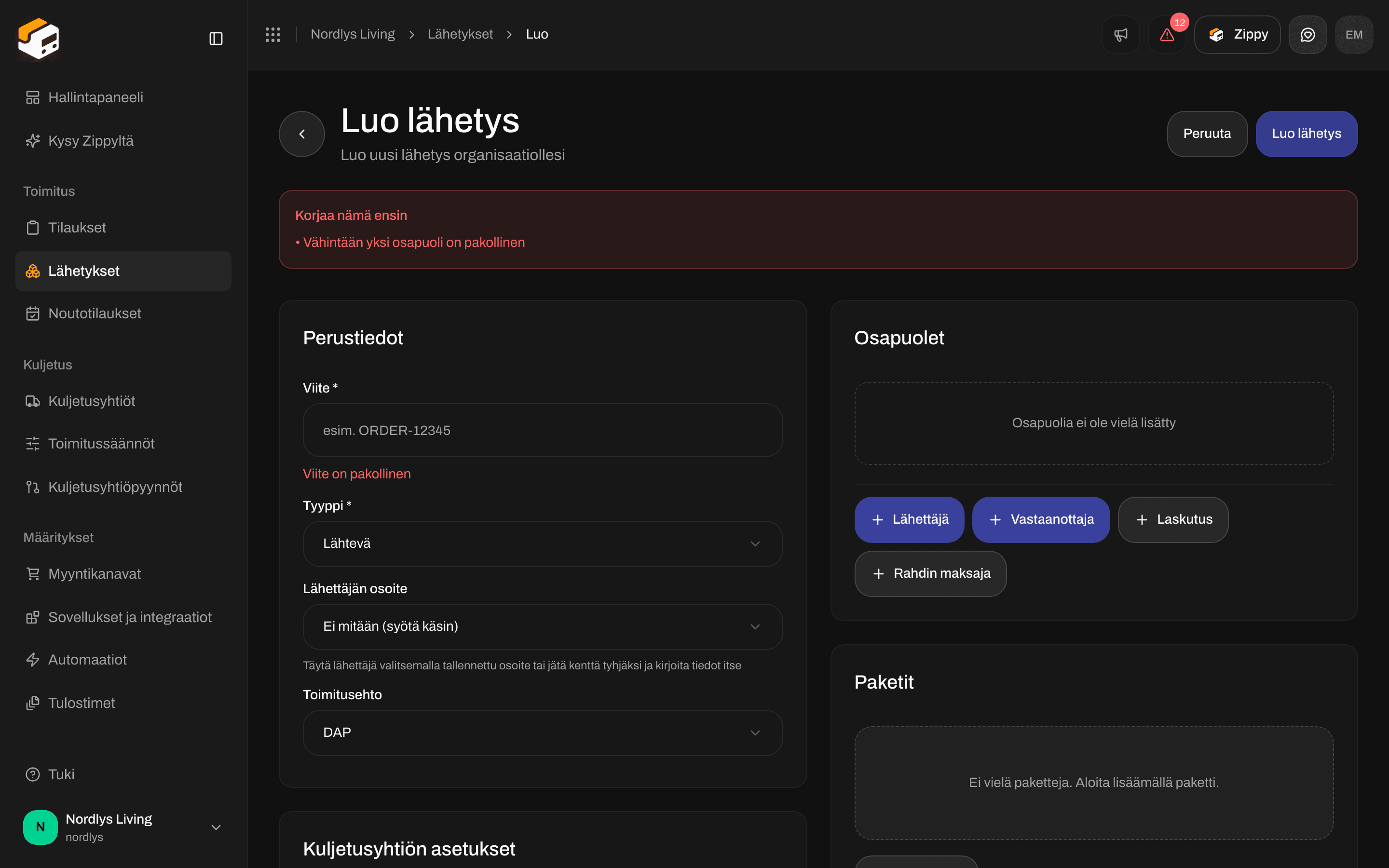
Task: Add a Rahdin maksaja party
Action: coord(930,573)
